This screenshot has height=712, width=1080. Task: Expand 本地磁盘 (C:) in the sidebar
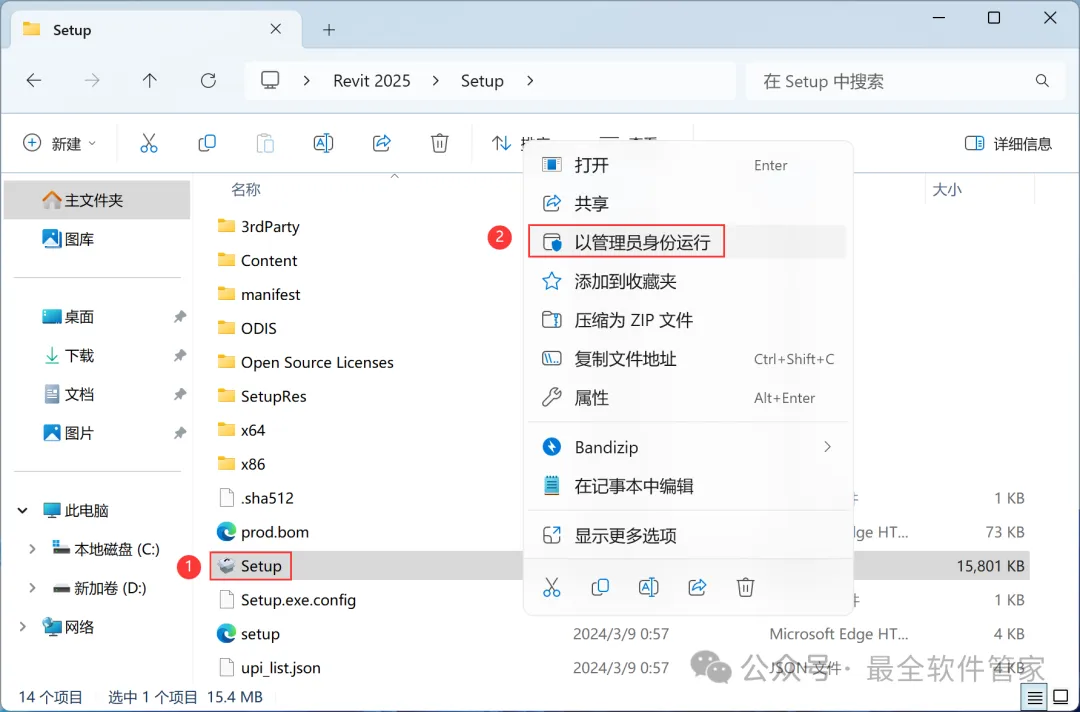point(32,549)
